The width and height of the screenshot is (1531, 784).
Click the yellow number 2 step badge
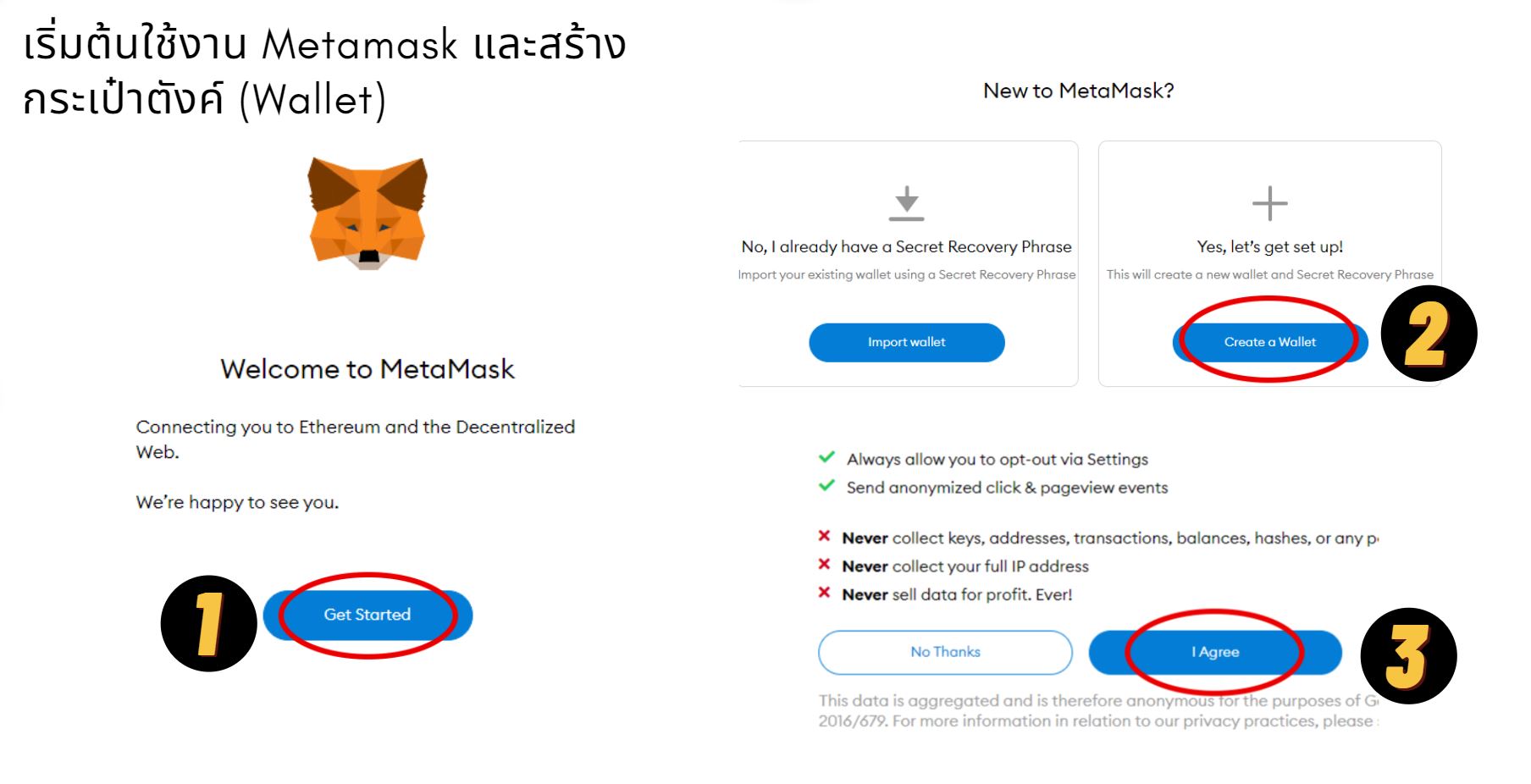[1429, 334]
